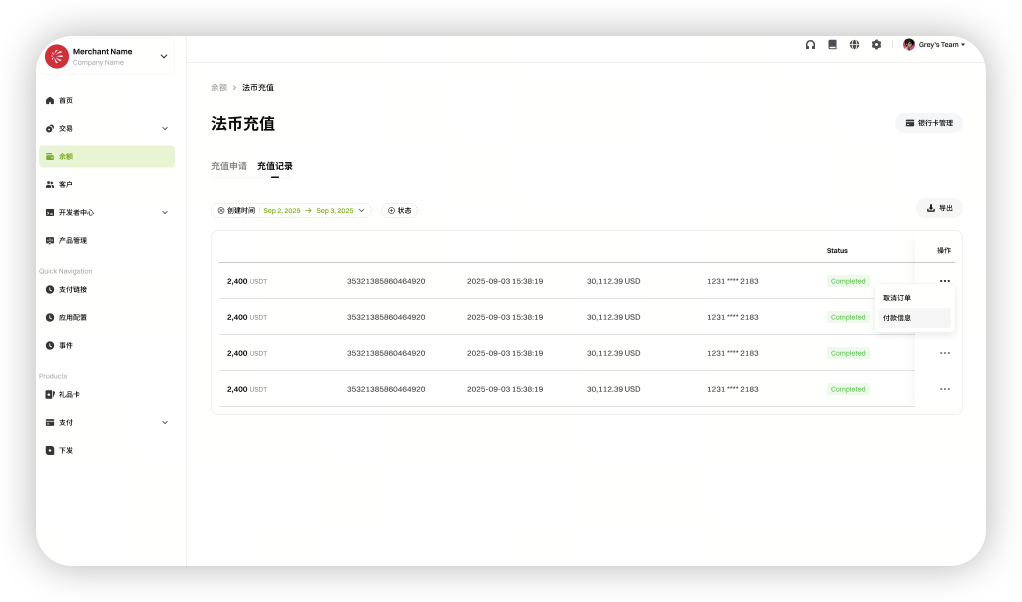This screenshot has width=1022, height=602.
Task: Click the 导出 export button
Action: pos(939,208)
